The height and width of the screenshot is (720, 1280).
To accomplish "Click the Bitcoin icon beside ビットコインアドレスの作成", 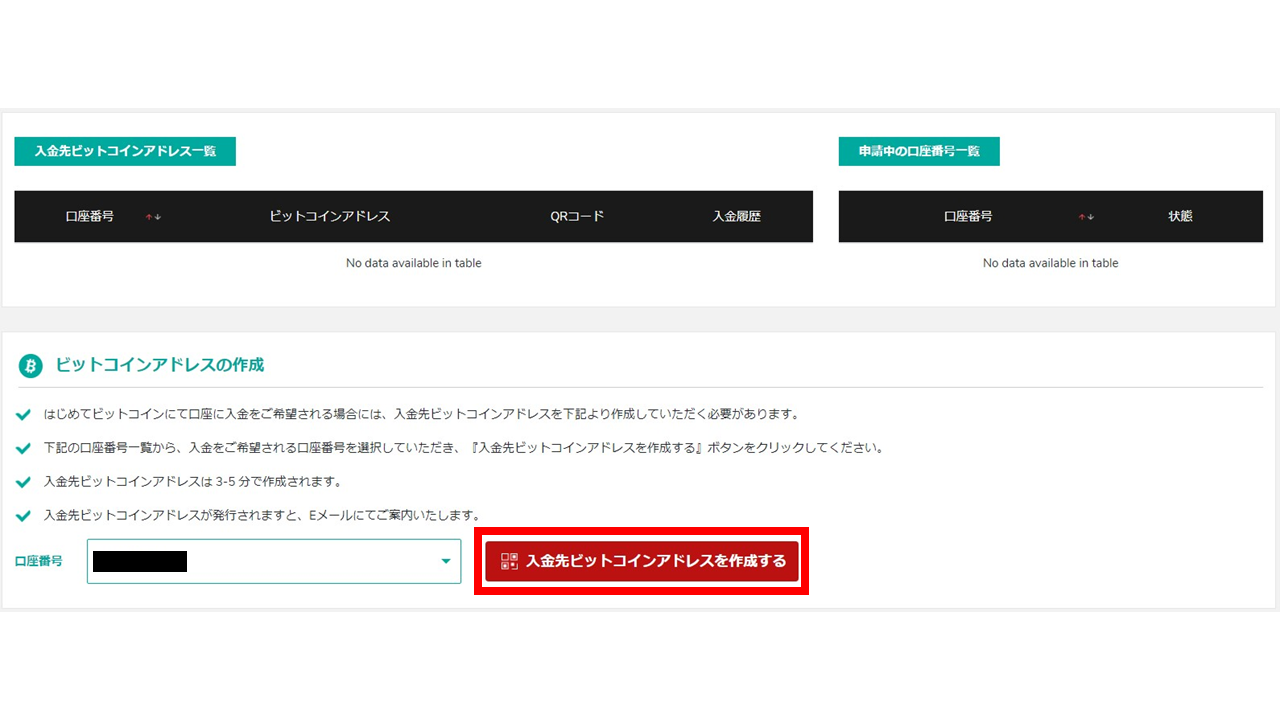I will pyautogui.click(x=30, y=366).
